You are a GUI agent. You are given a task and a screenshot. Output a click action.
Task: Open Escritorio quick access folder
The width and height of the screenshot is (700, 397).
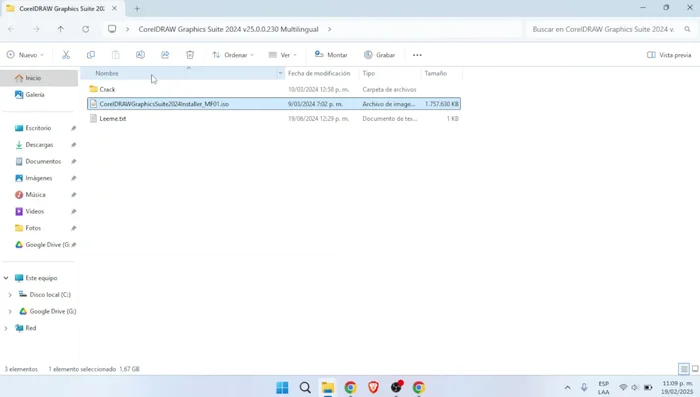[x=39, y=128]
